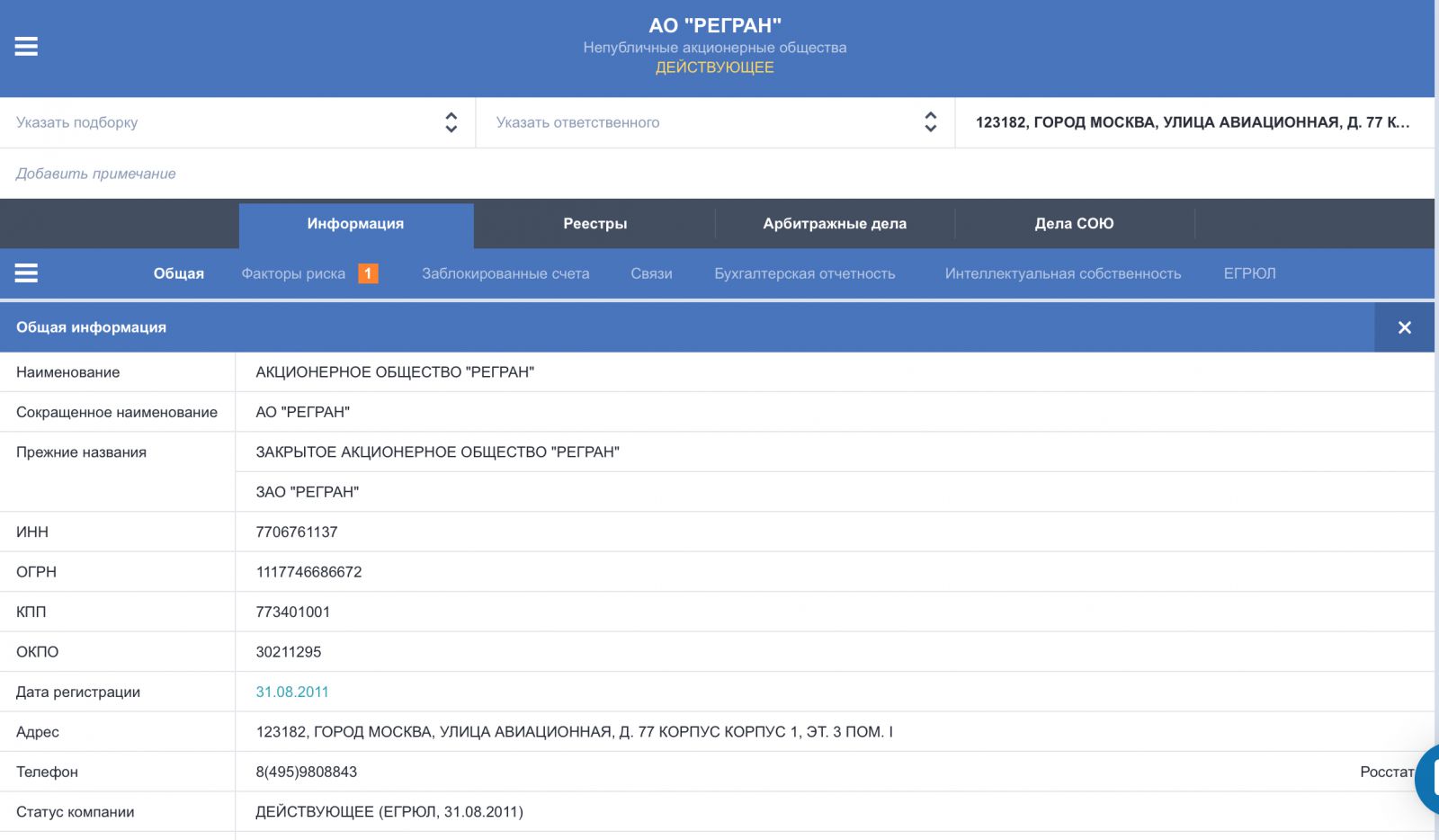Open the Бухгалтерская отчетность sub-tab

pos(805,273)
